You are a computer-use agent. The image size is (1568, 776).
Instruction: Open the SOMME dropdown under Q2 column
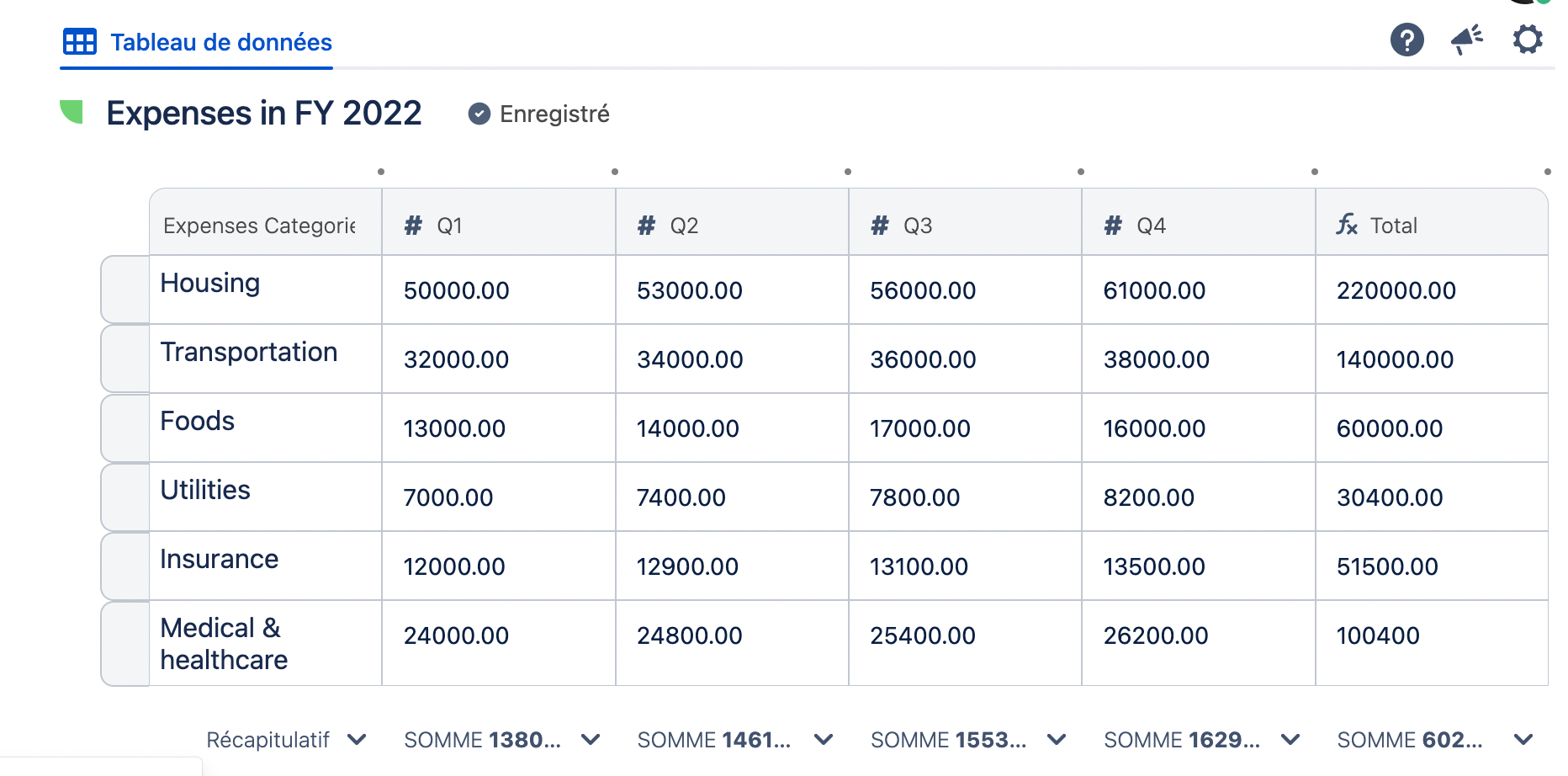click(x=822, y=739)
